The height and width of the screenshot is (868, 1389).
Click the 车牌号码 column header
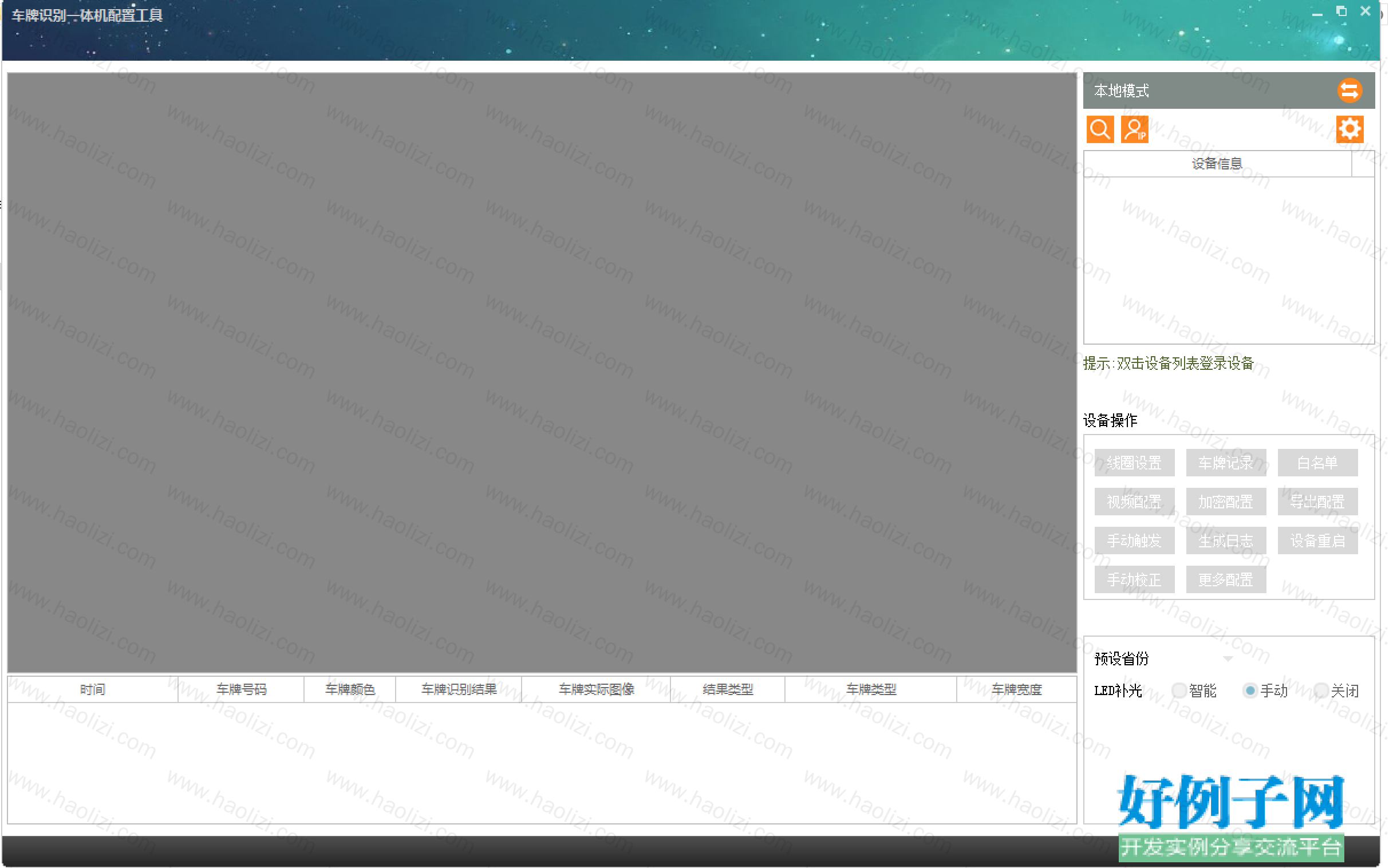click(241, 689)
